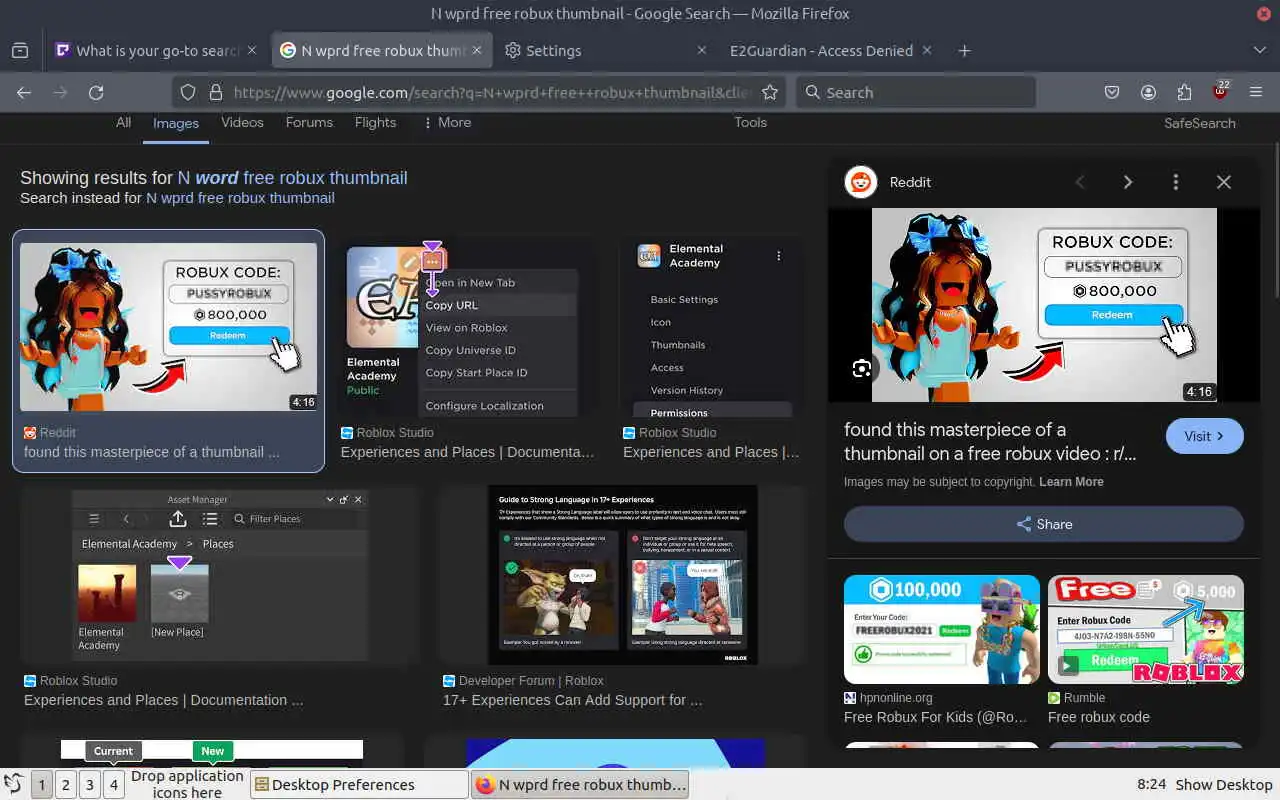1280x800 pixels.
Task: Save to Pocket icon in toolbar
Action: (x=1112, y=92)
